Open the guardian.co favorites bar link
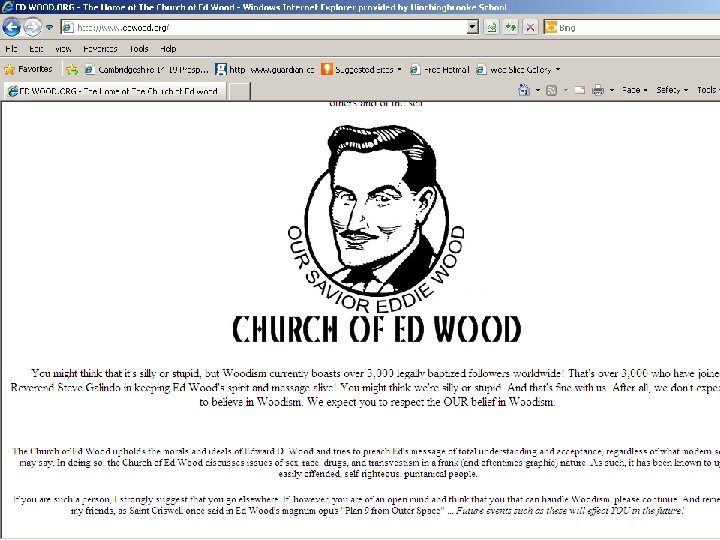The image size is (720, 540). [x=265, y=70]
